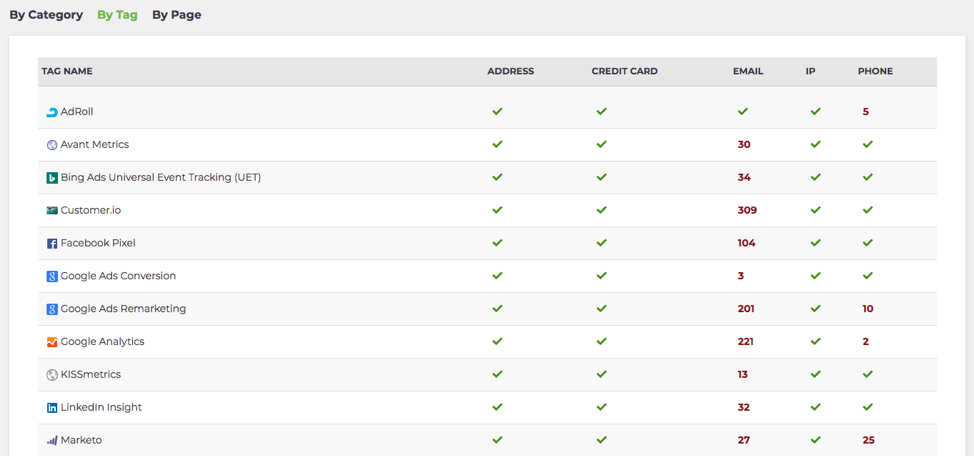Screen dimensions: 974x456
Task: Open the Google Ads Remarketing tag row
Action: coord(487,309)
